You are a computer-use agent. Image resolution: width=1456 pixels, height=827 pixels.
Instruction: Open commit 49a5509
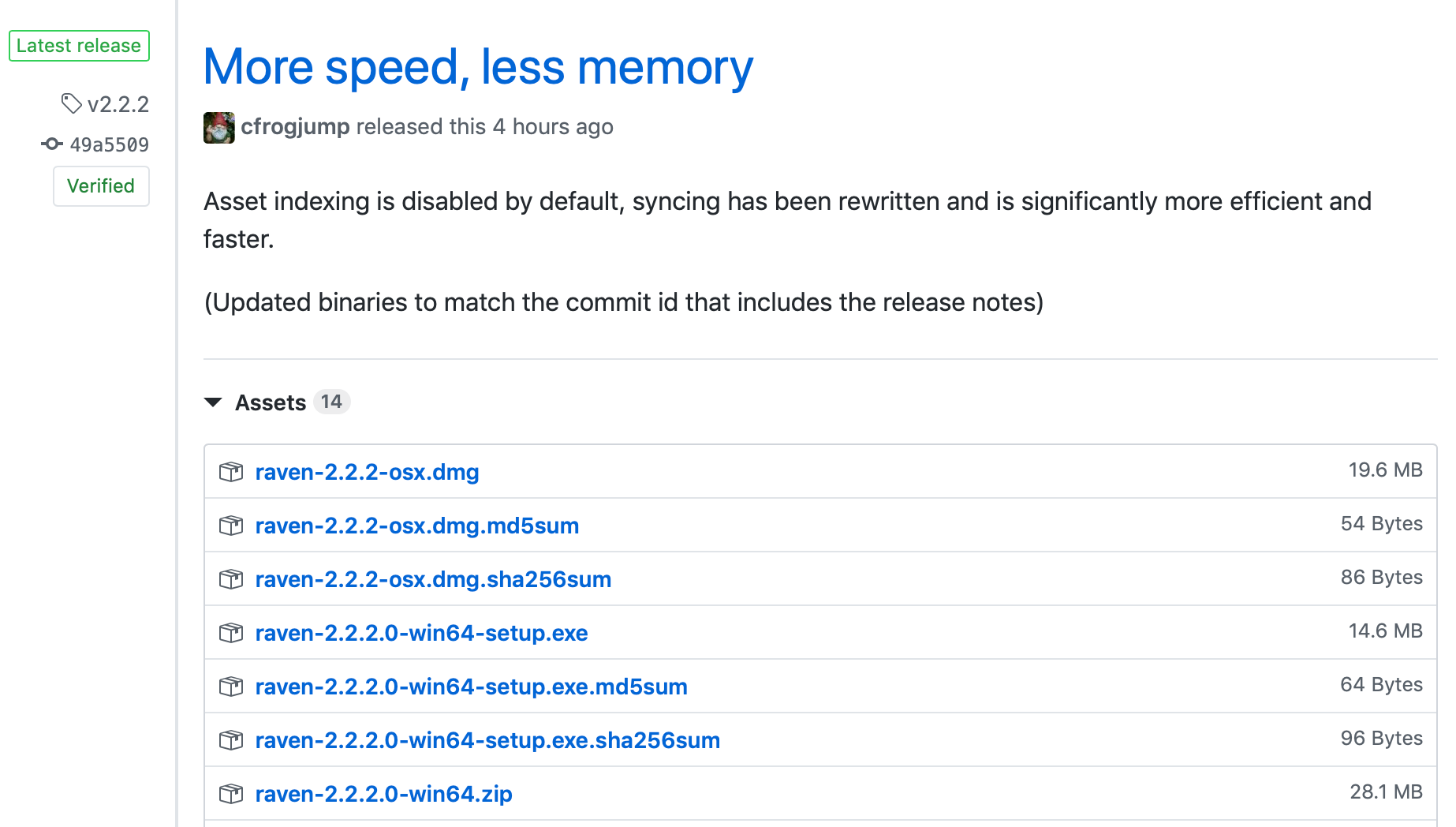click(110, 144)
